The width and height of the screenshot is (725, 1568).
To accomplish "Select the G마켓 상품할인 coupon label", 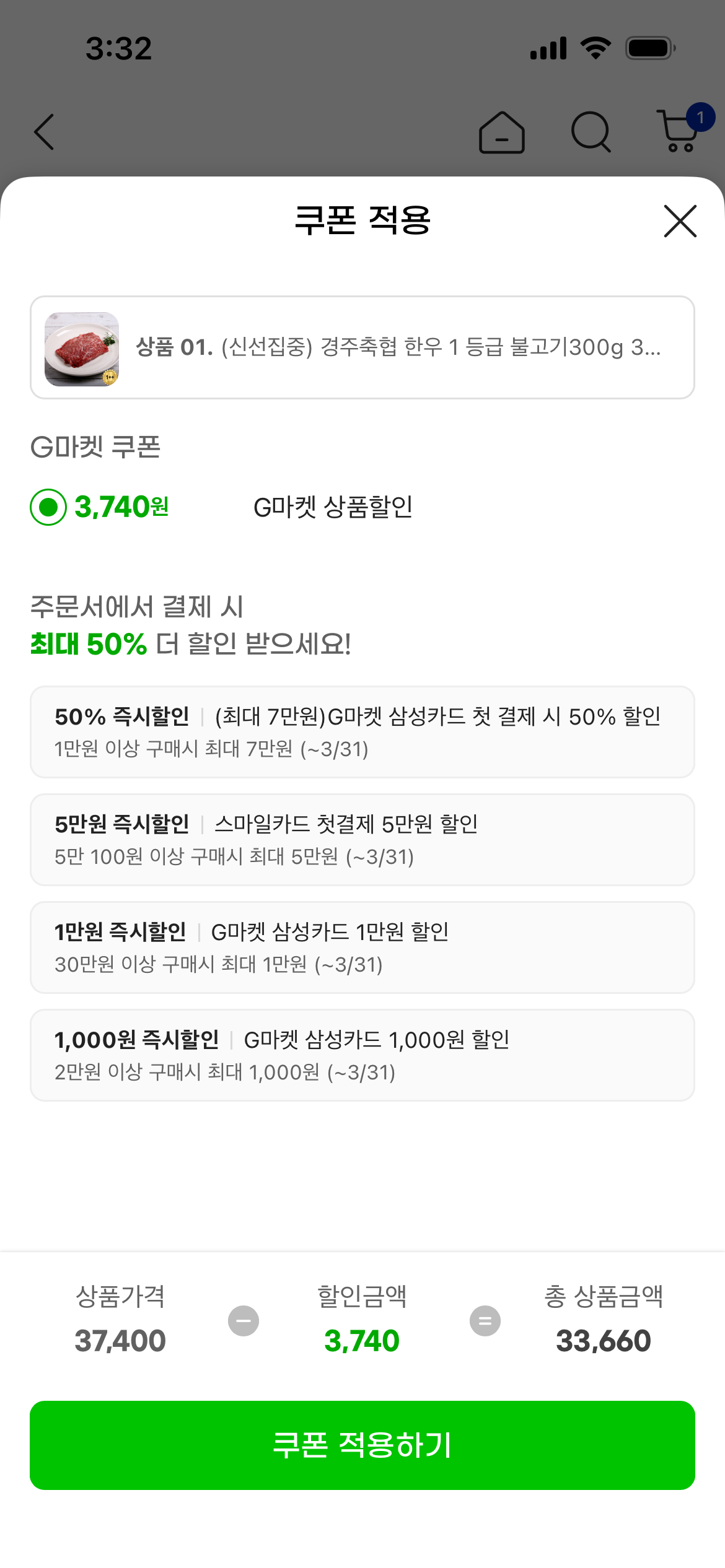I will 333,507.
